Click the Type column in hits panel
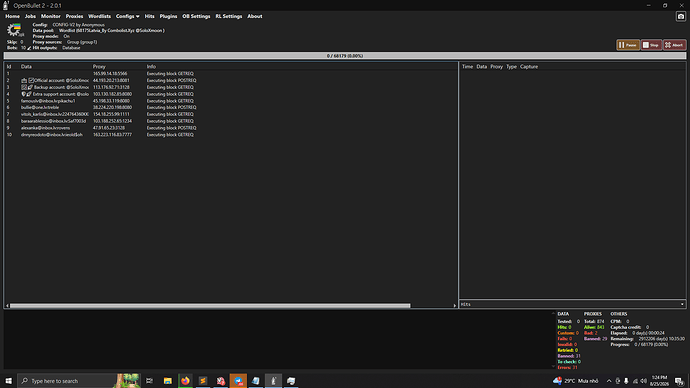Screen dimensions: 690x388 [511, 67]
